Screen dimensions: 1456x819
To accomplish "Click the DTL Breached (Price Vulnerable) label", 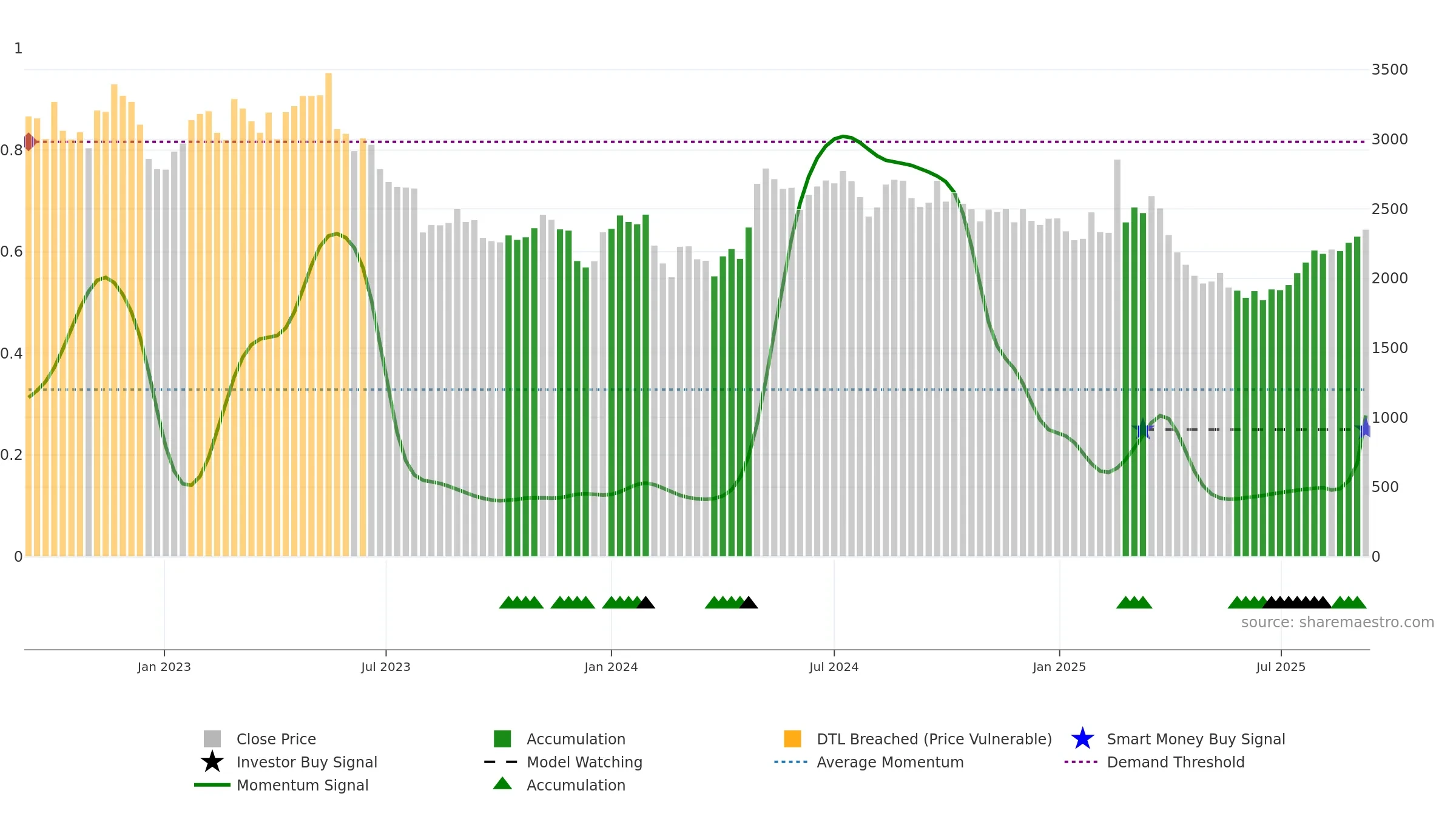I will coord(934,739).
